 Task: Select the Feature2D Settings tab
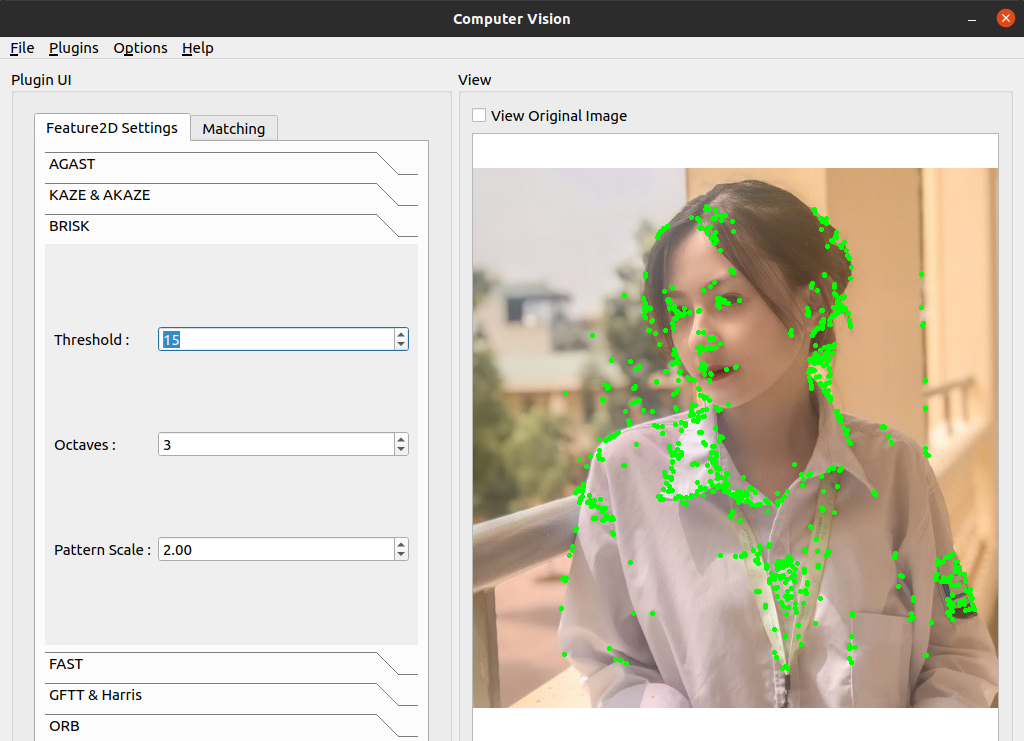tap(112, 127)
